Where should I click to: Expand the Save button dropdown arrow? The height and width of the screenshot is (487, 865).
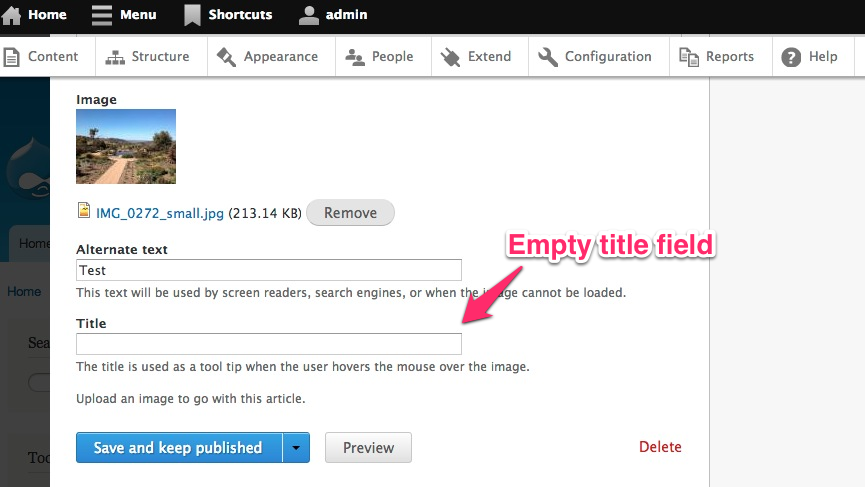click(296, 447)
